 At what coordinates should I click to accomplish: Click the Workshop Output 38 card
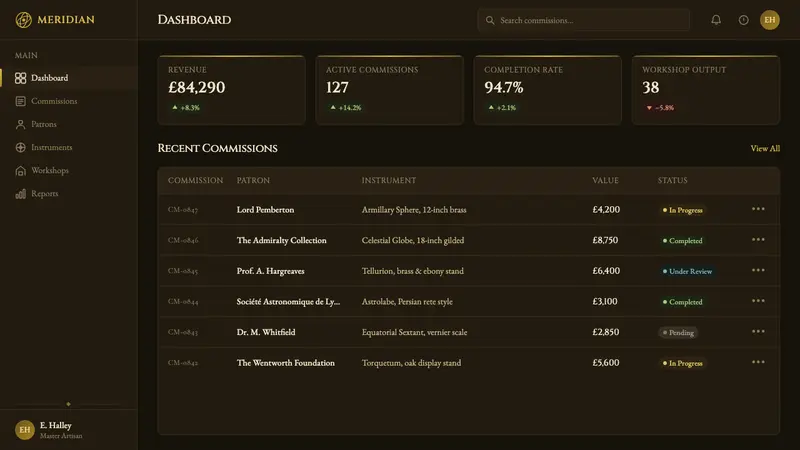[x=706, y=90]
